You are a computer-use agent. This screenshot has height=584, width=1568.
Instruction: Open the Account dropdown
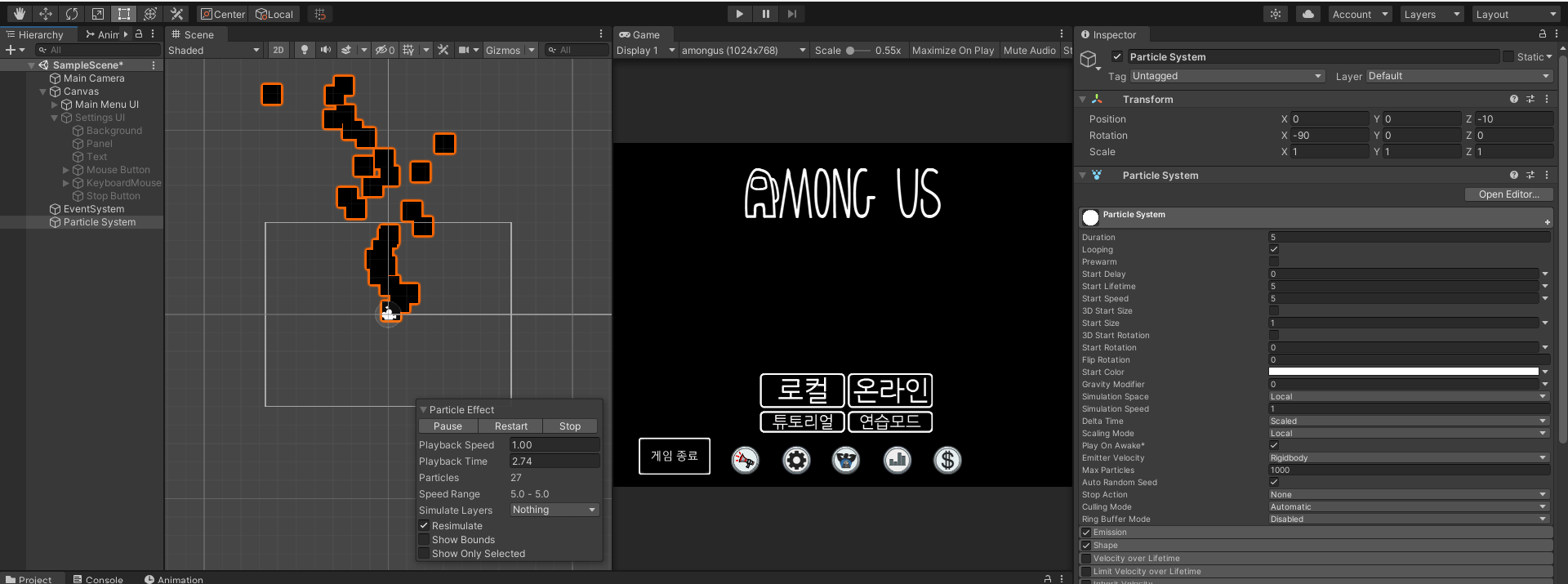(1360, 14)
